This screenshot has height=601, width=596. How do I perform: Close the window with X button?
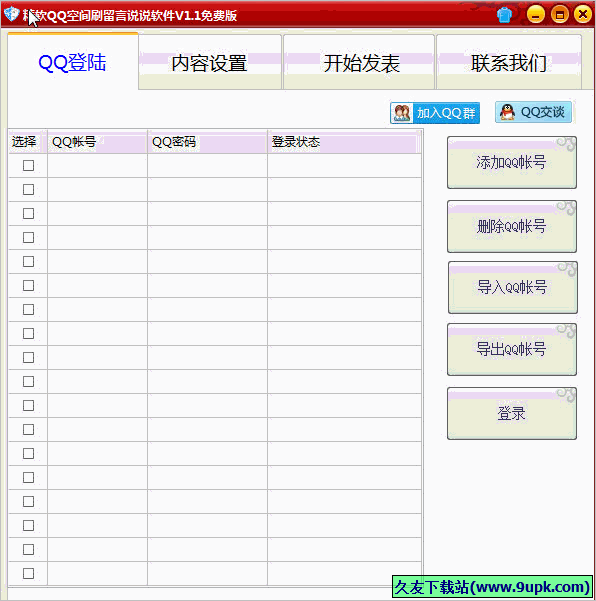[583, 15]
